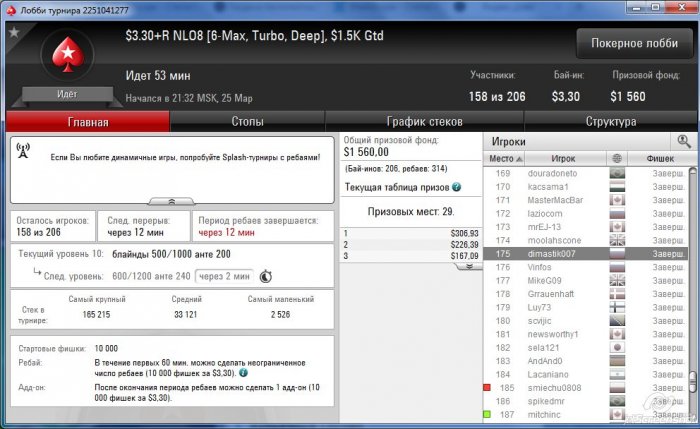Select player mrEJ-13 in the list
The image size is (700, 429).
tap(586, 227)
